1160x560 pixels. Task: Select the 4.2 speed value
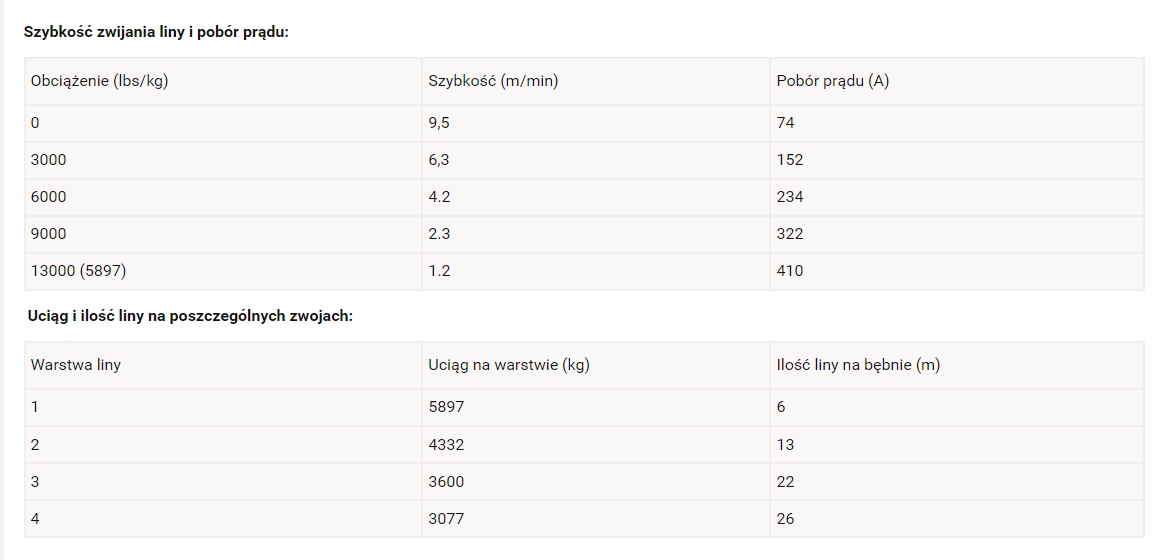pos(439,197)
